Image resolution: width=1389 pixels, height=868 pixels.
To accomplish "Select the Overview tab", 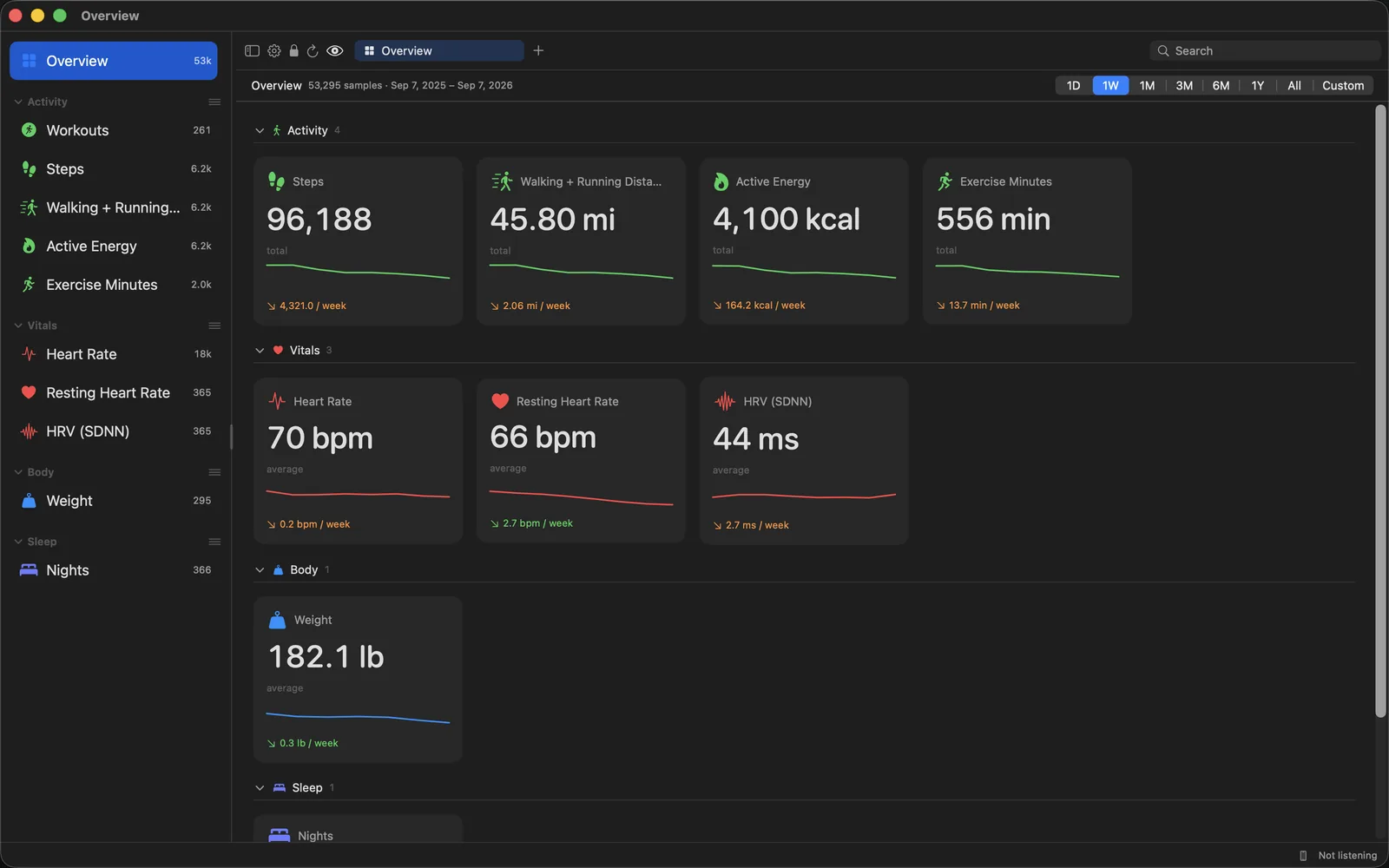I will [x=439, y=50].
